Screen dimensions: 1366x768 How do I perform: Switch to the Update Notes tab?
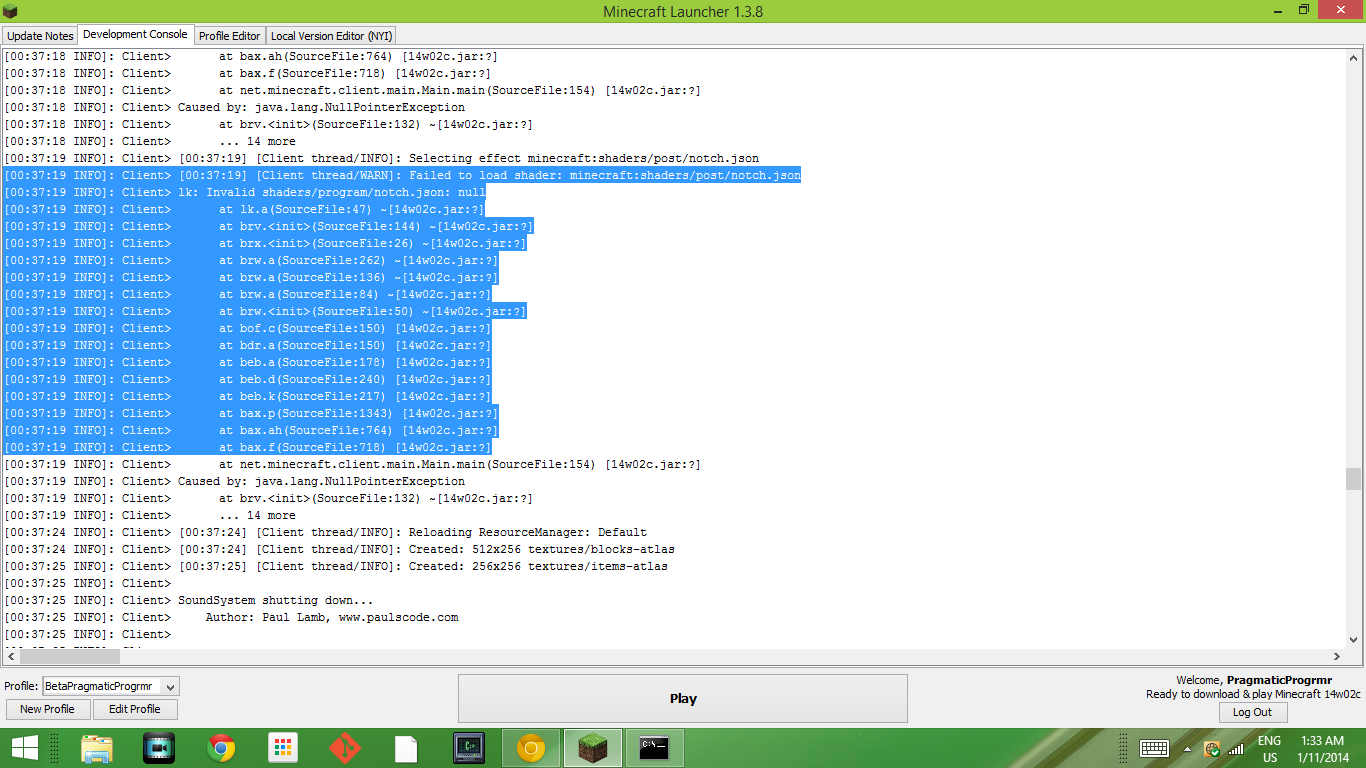coord(40,36)
